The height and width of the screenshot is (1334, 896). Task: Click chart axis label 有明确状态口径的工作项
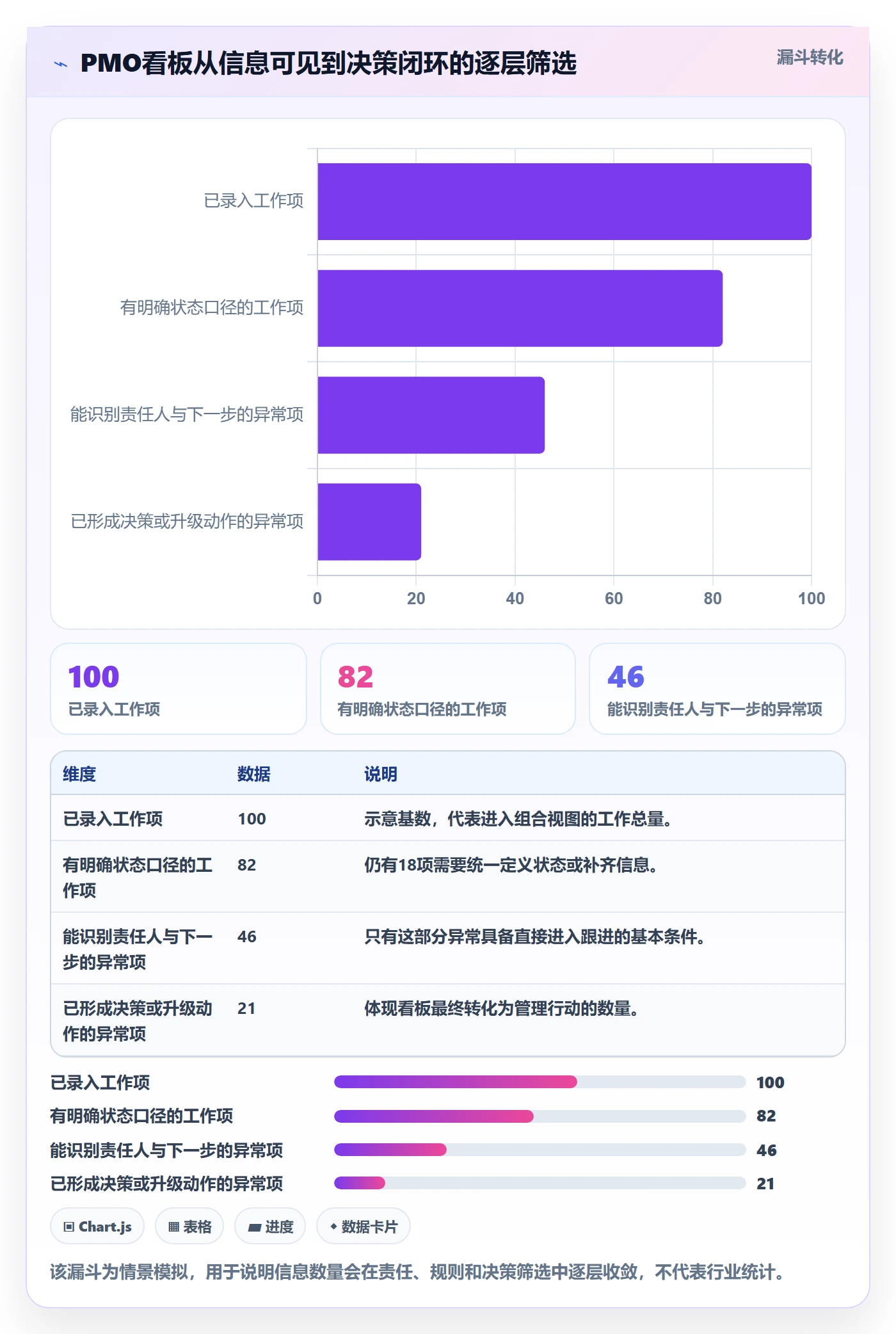pos(212,308)
